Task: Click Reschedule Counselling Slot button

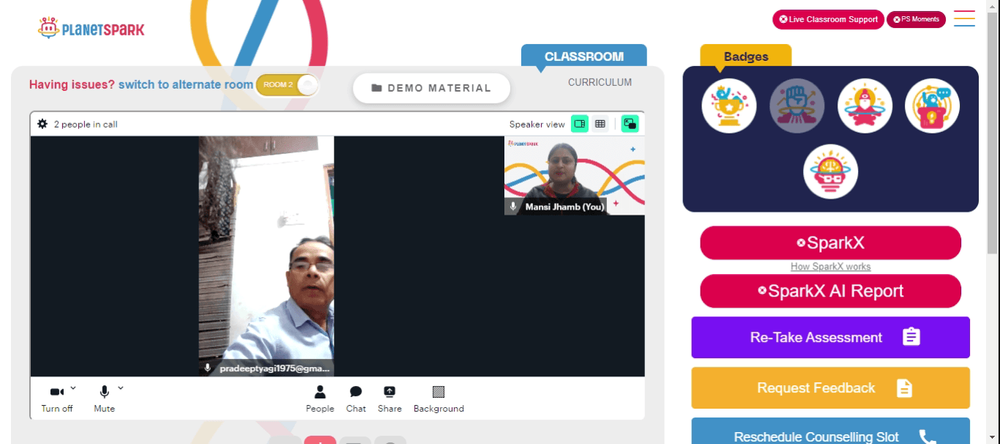Action: click(830, 431)
